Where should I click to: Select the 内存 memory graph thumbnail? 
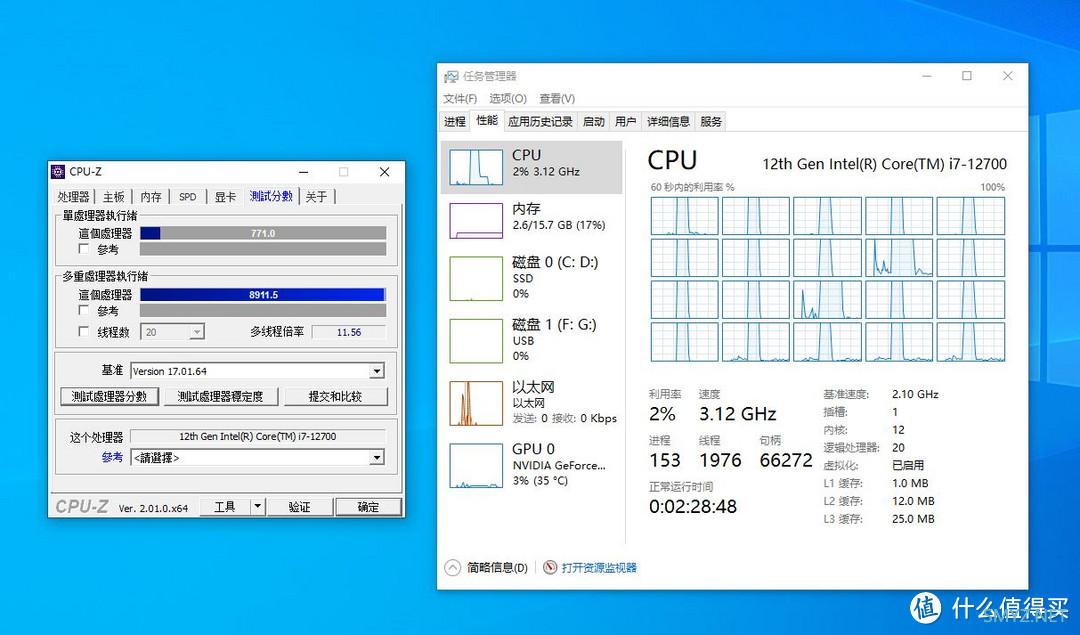pyautogui.click(x=476, y=220)
